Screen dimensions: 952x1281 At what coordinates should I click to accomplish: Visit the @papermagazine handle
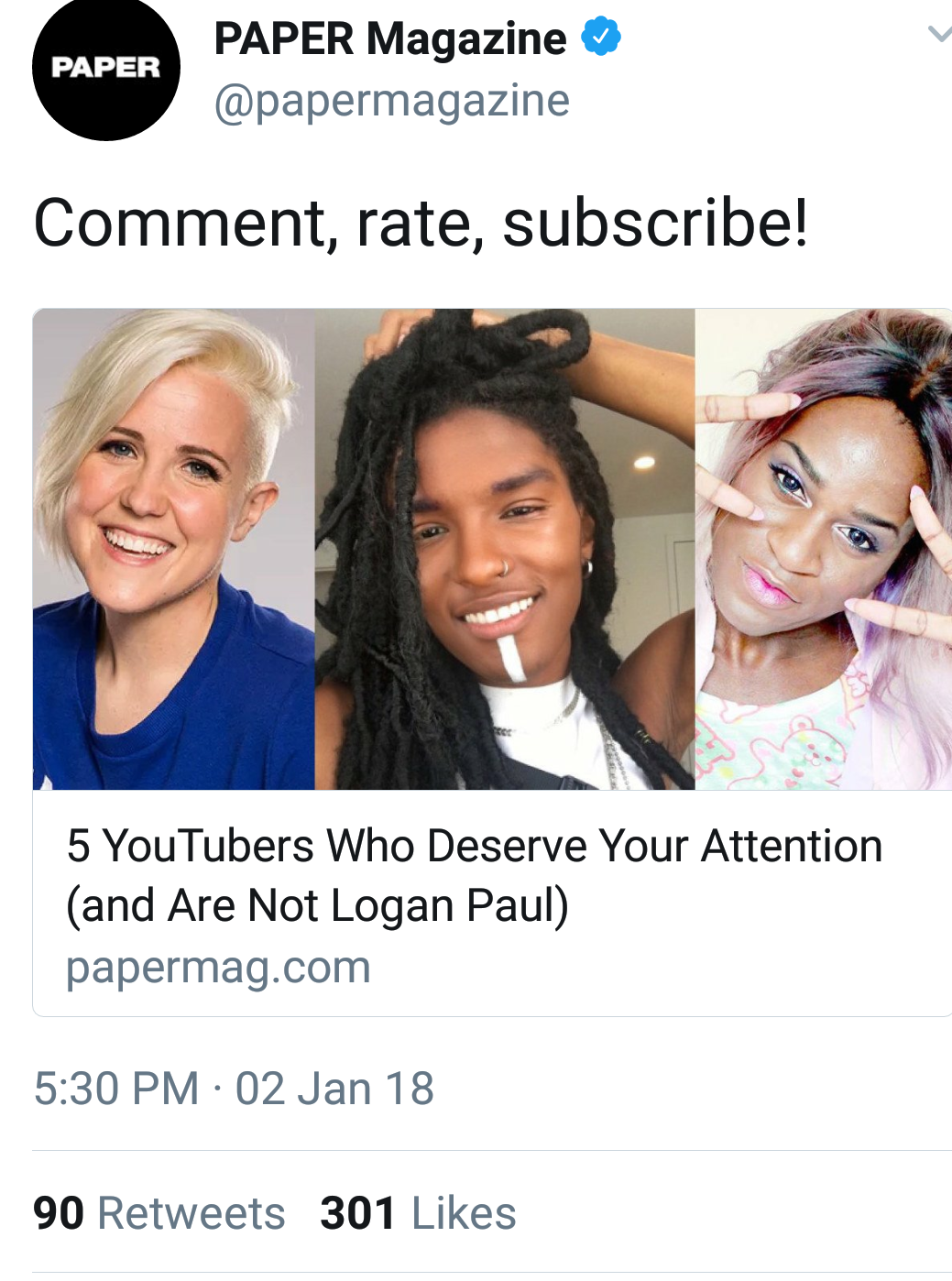(391, 101)
